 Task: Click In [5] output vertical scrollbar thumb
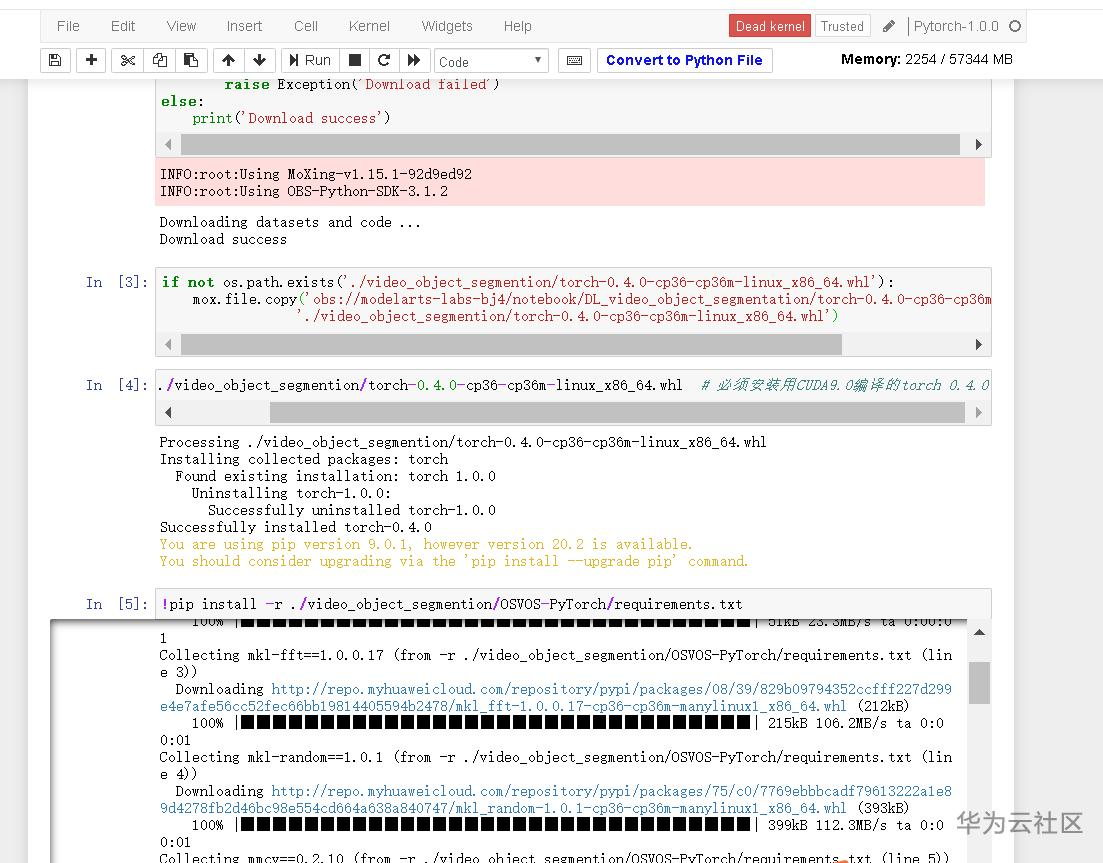[978, 683]
